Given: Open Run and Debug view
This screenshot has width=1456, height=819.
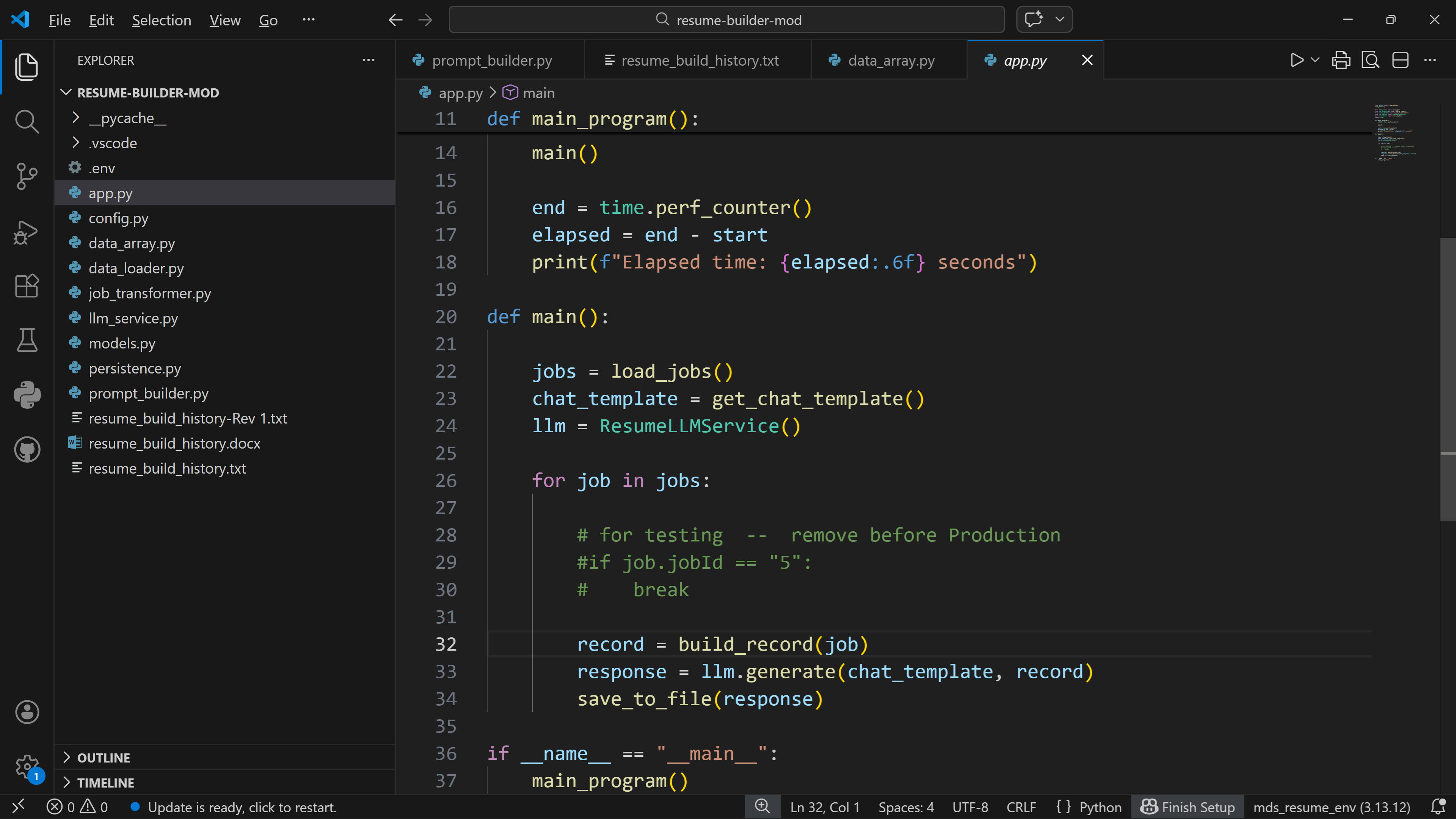Looking at the screenshot, I should click(x=27, y=232).
